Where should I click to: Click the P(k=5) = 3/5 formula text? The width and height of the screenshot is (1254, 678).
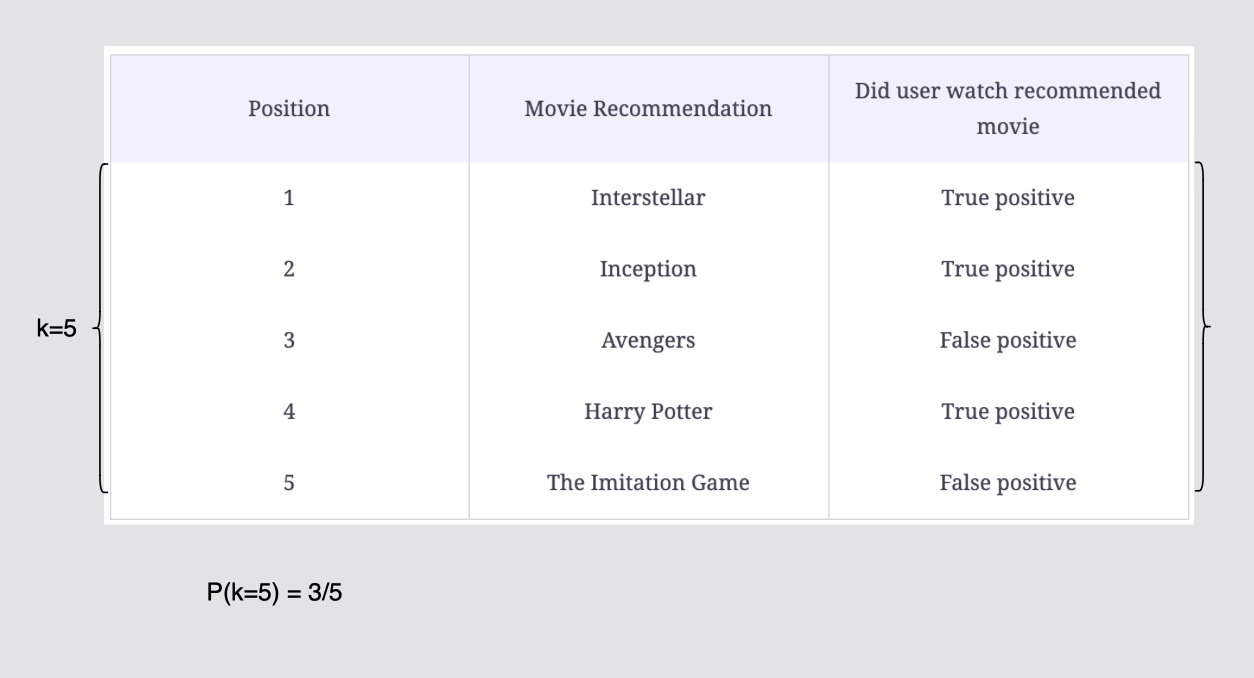pyautogui.click(x=275, y=594)
